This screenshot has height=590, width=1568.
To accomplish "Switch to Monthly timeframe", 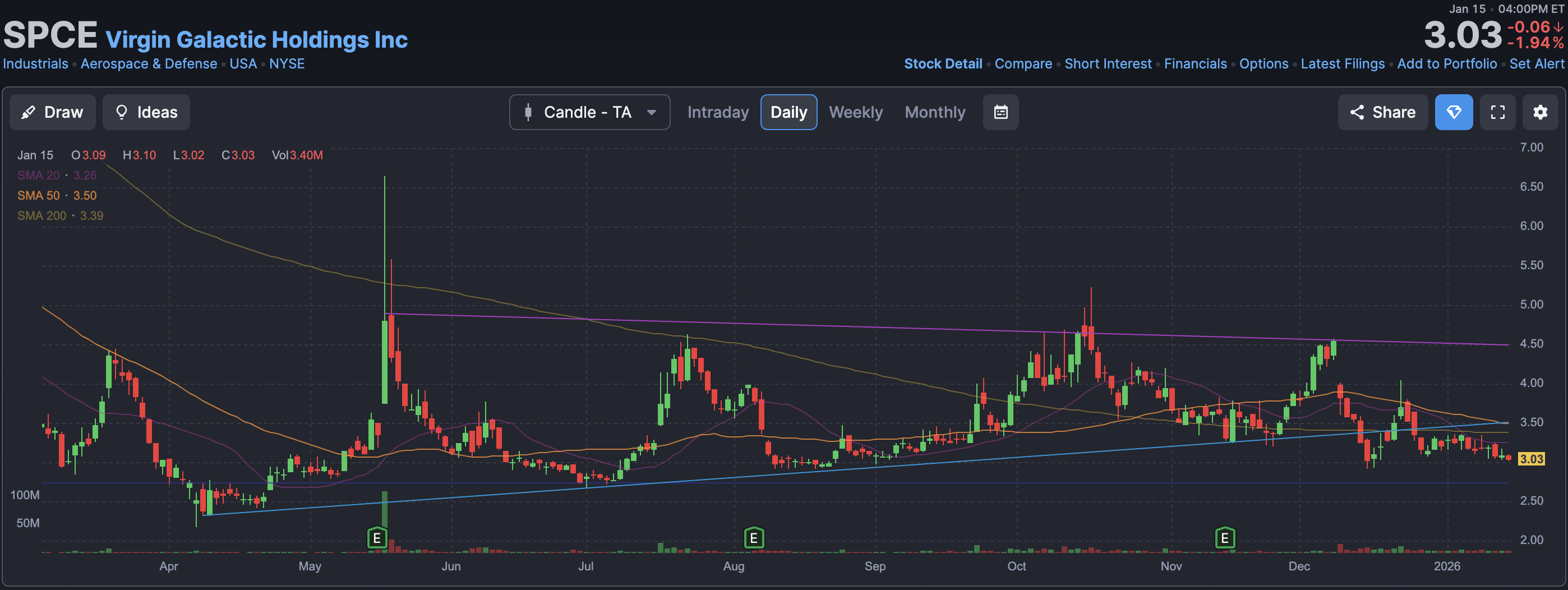I will pyautogui.click(x=935, y=112).
